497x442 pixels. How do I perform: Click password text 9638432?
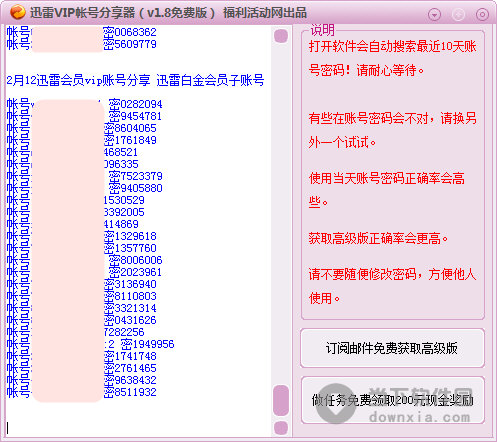click(135, 380)
